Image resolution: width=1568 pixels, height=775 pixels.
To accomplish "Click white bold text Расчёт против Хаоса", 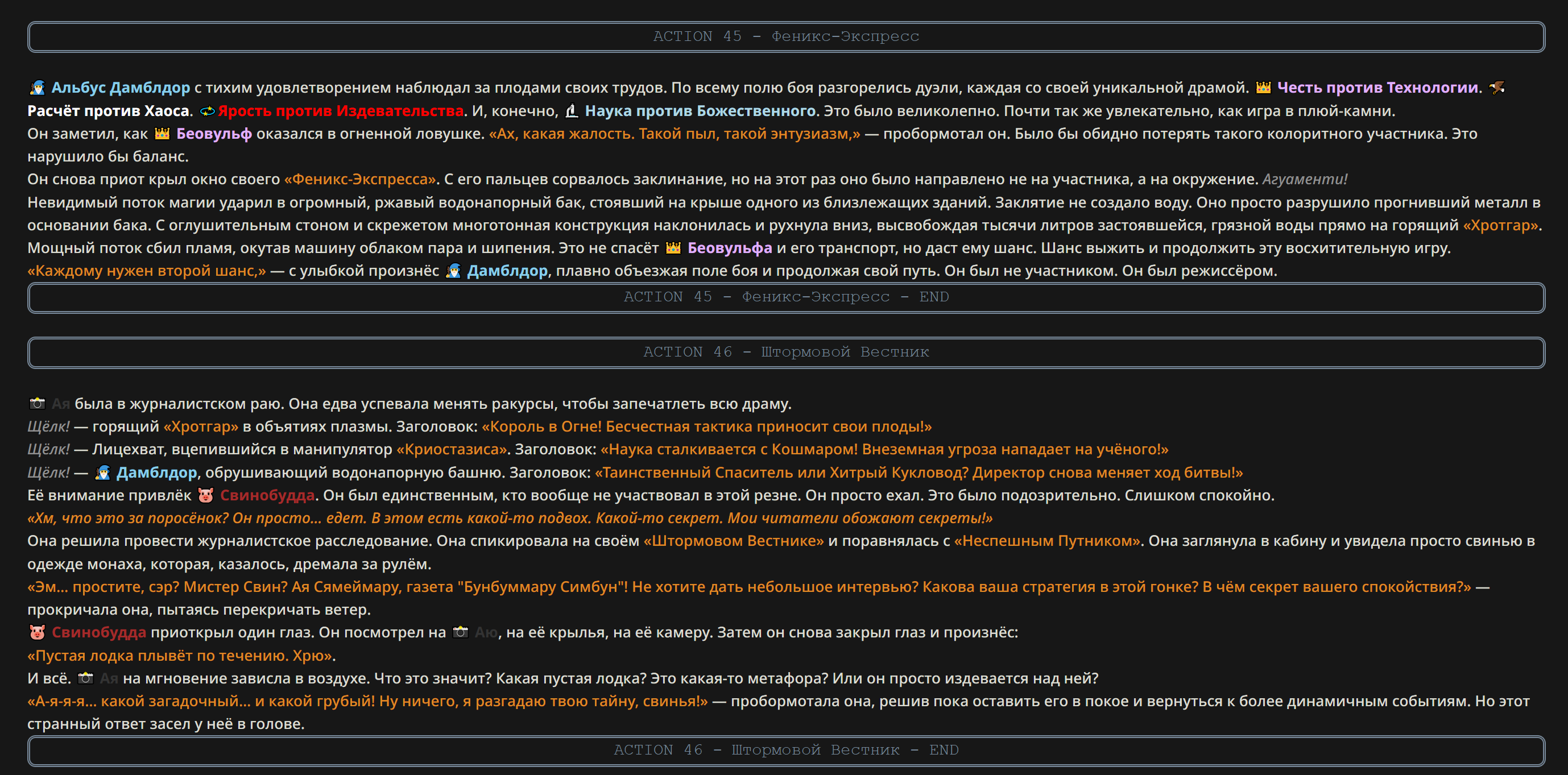I will click(109, 111).
